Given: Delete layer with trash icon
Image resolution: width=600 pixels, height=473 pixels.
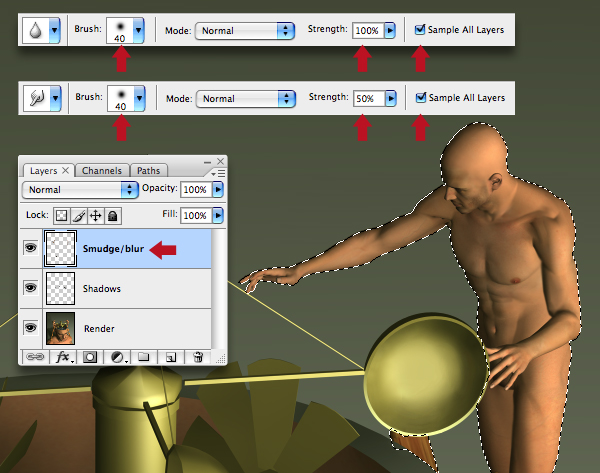Looking at the screenshot, I should (x=198, y=357).
